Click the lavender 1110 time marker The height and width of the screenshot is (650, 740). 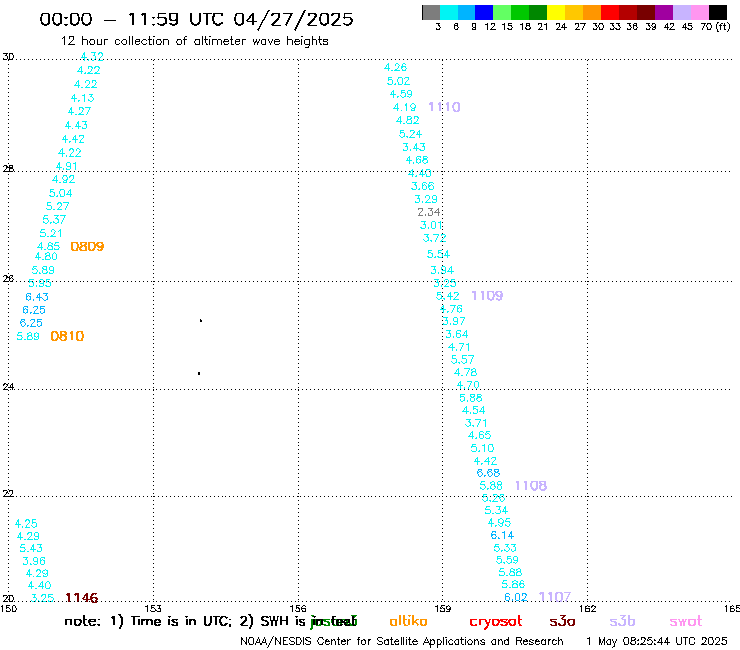(x=444, y=107)
